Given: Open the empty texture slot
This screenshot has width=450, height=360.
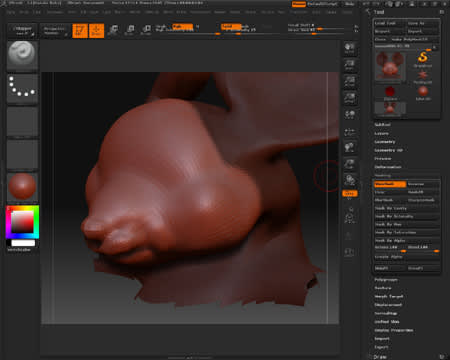Looking at the screenshot, I should 22,154.
